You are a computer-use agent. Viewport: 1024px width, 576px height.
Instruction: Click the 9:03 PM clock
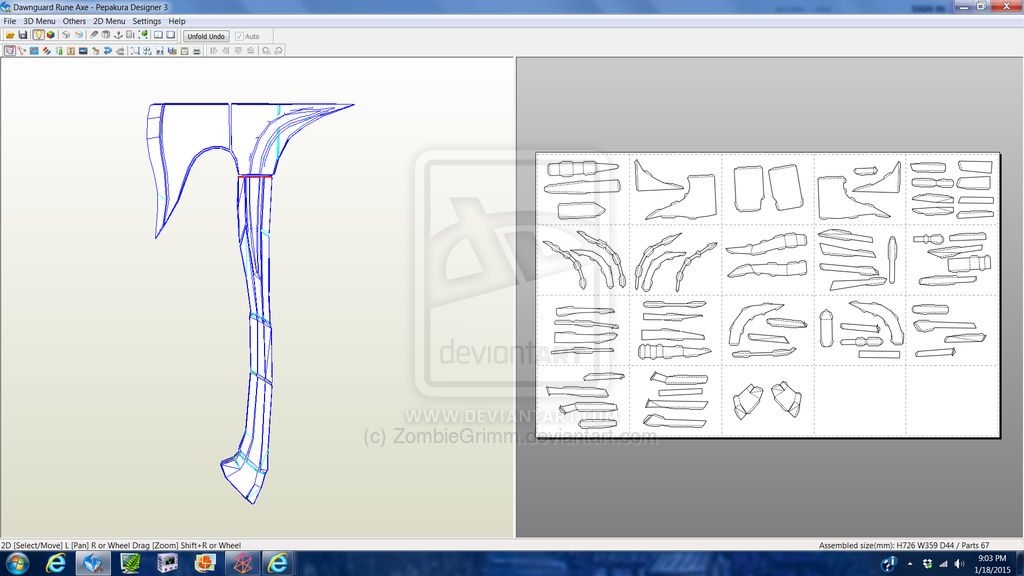[x=992, y=558]
